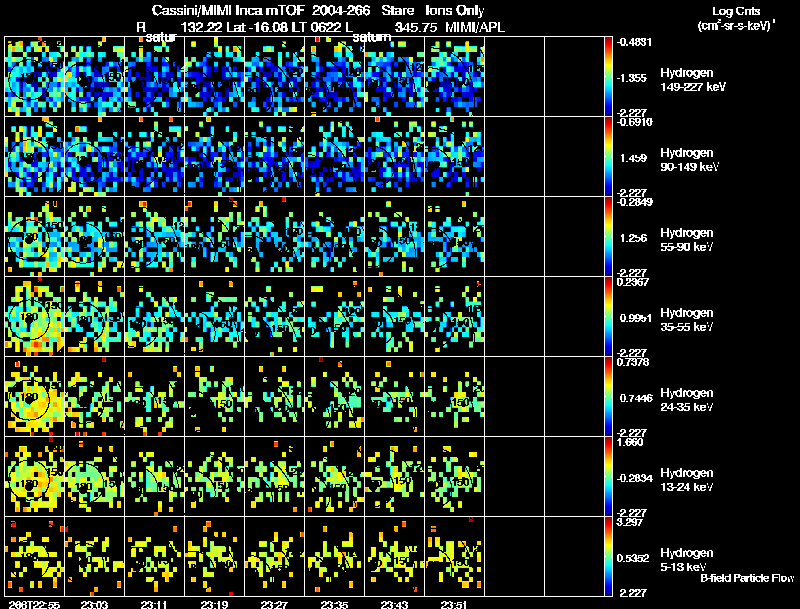Click the -0.4831 colorbar maximum value

tap(634, 42)
